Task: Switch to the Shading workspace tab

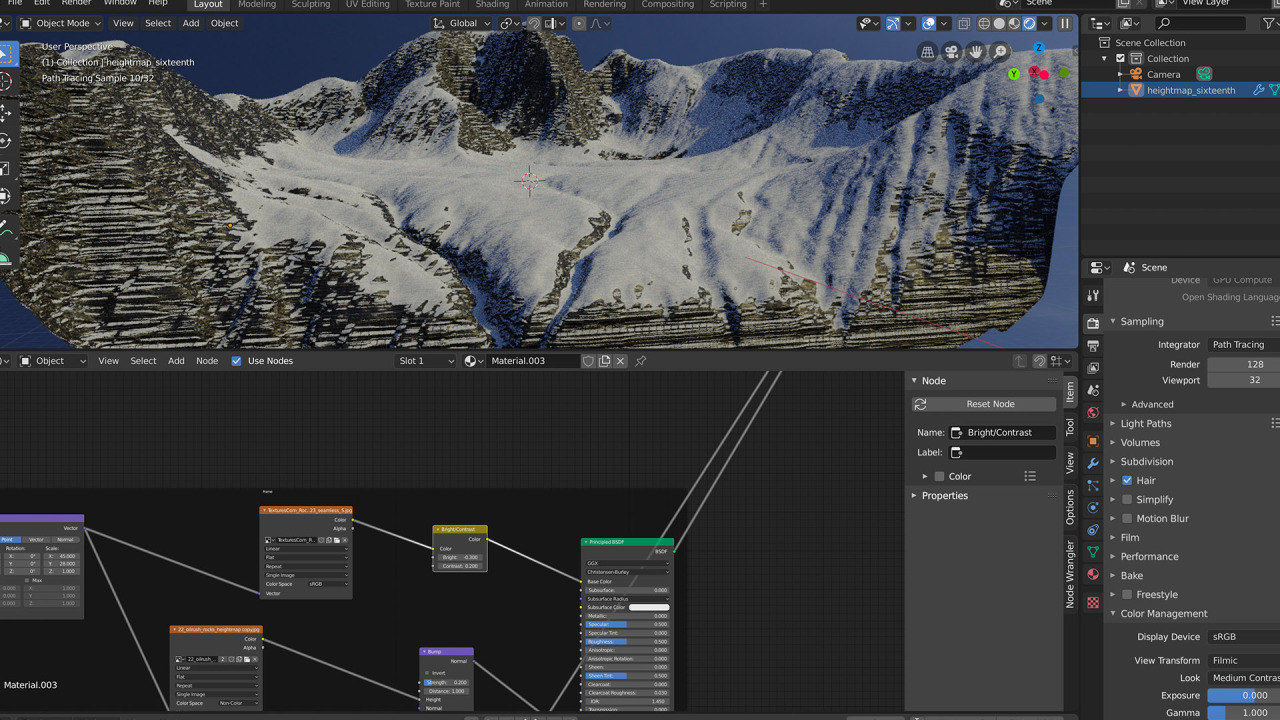Action: click(492, 4)
